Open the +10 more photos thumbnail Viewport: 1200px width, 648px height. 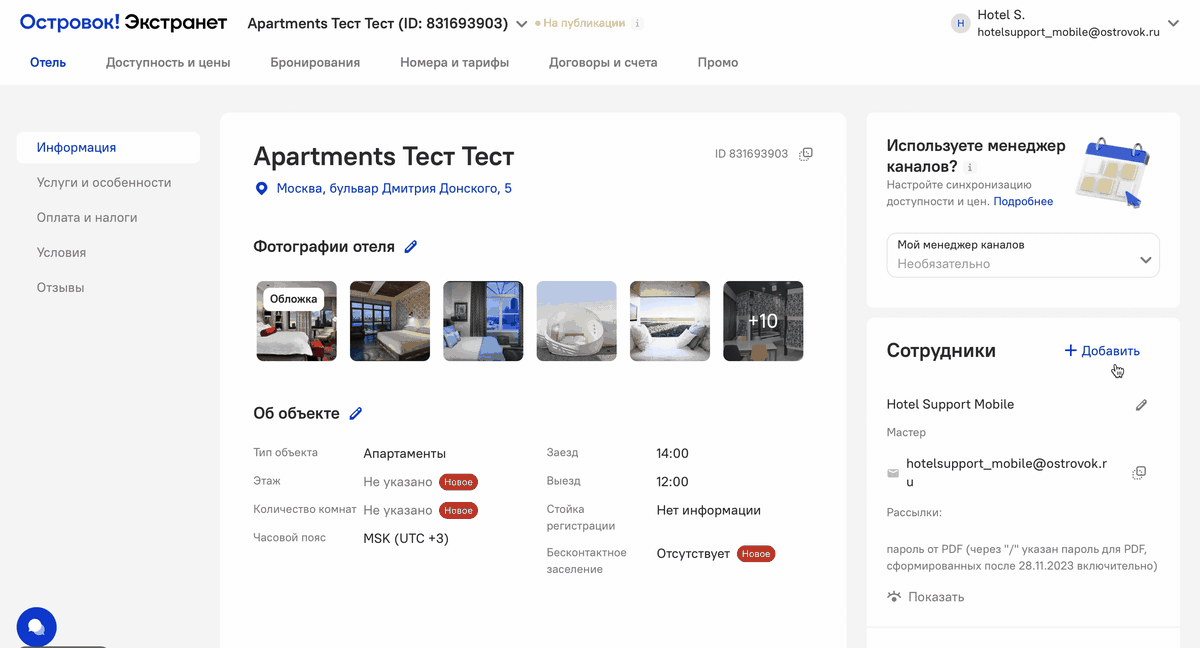[x=763, y=321]
